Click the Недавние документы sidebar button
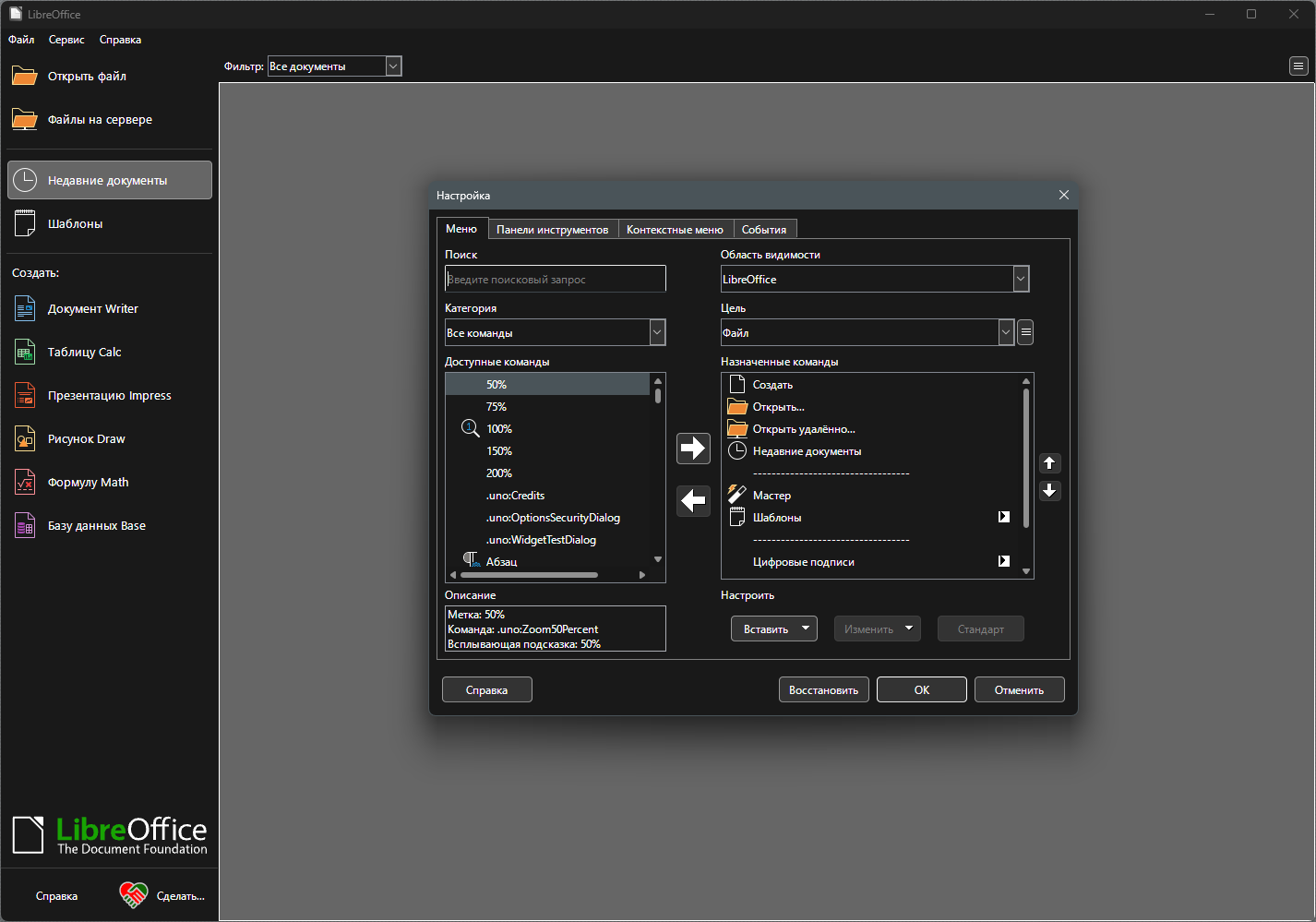The image size is (1316, 922). point(110,180)
